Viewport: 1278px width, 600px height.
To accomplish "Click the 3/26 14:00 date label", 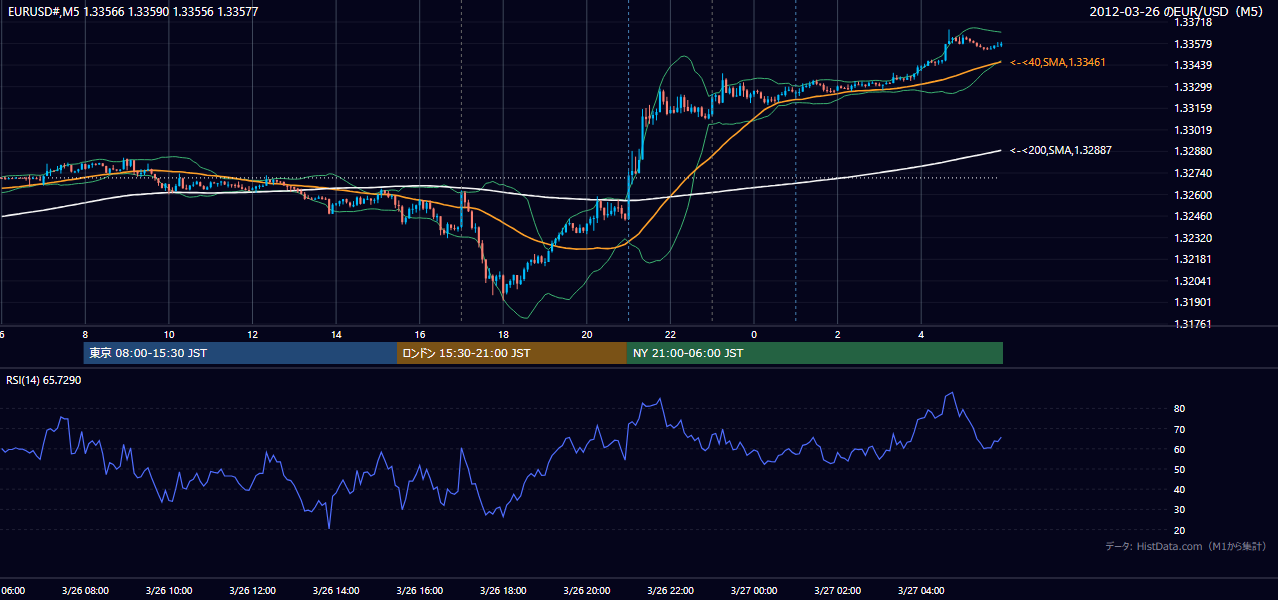I will pos(336,590).
